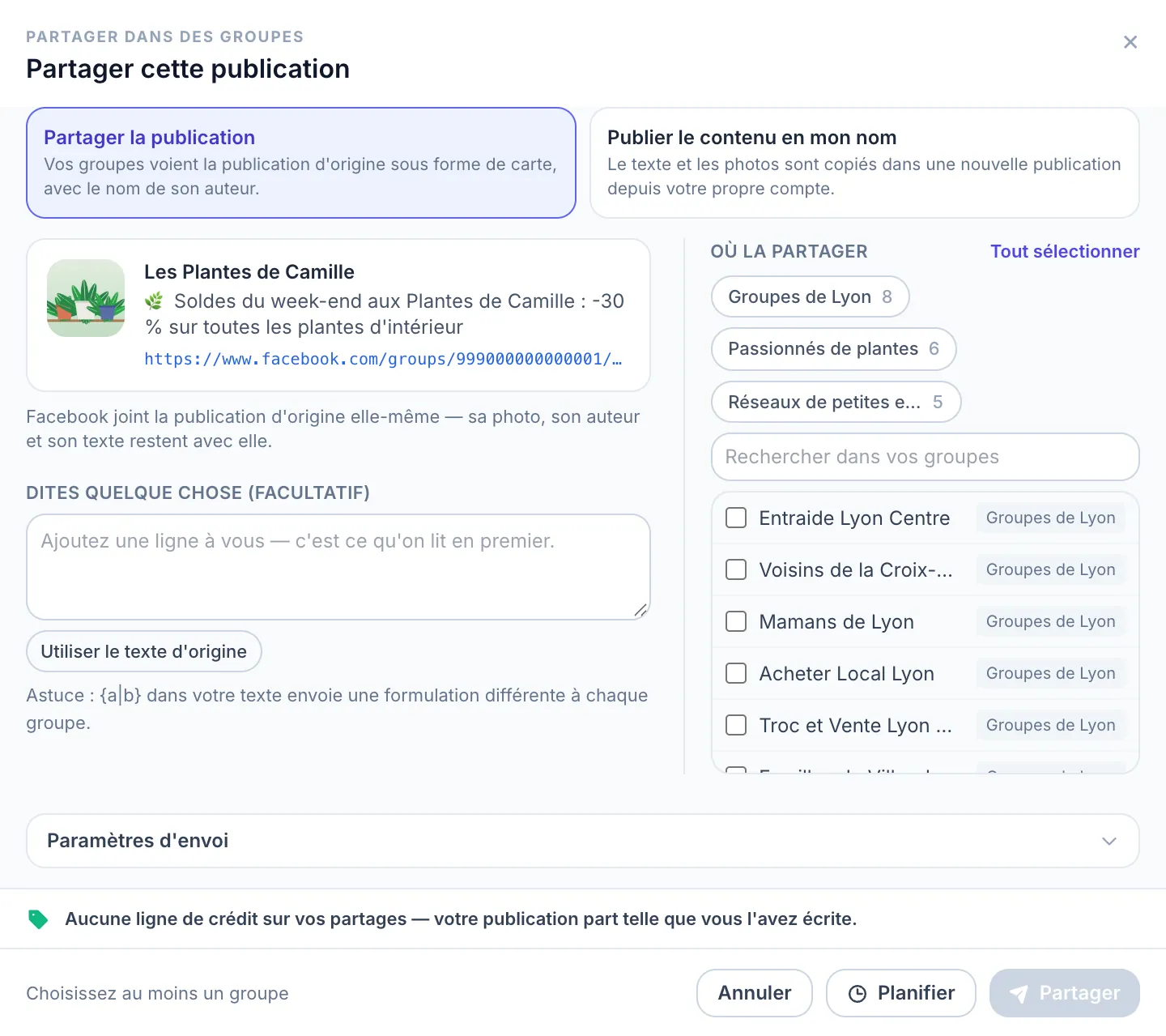Filter by Réseaux de petites e... chip
Screen dimensions: 1166x1036
836,402
